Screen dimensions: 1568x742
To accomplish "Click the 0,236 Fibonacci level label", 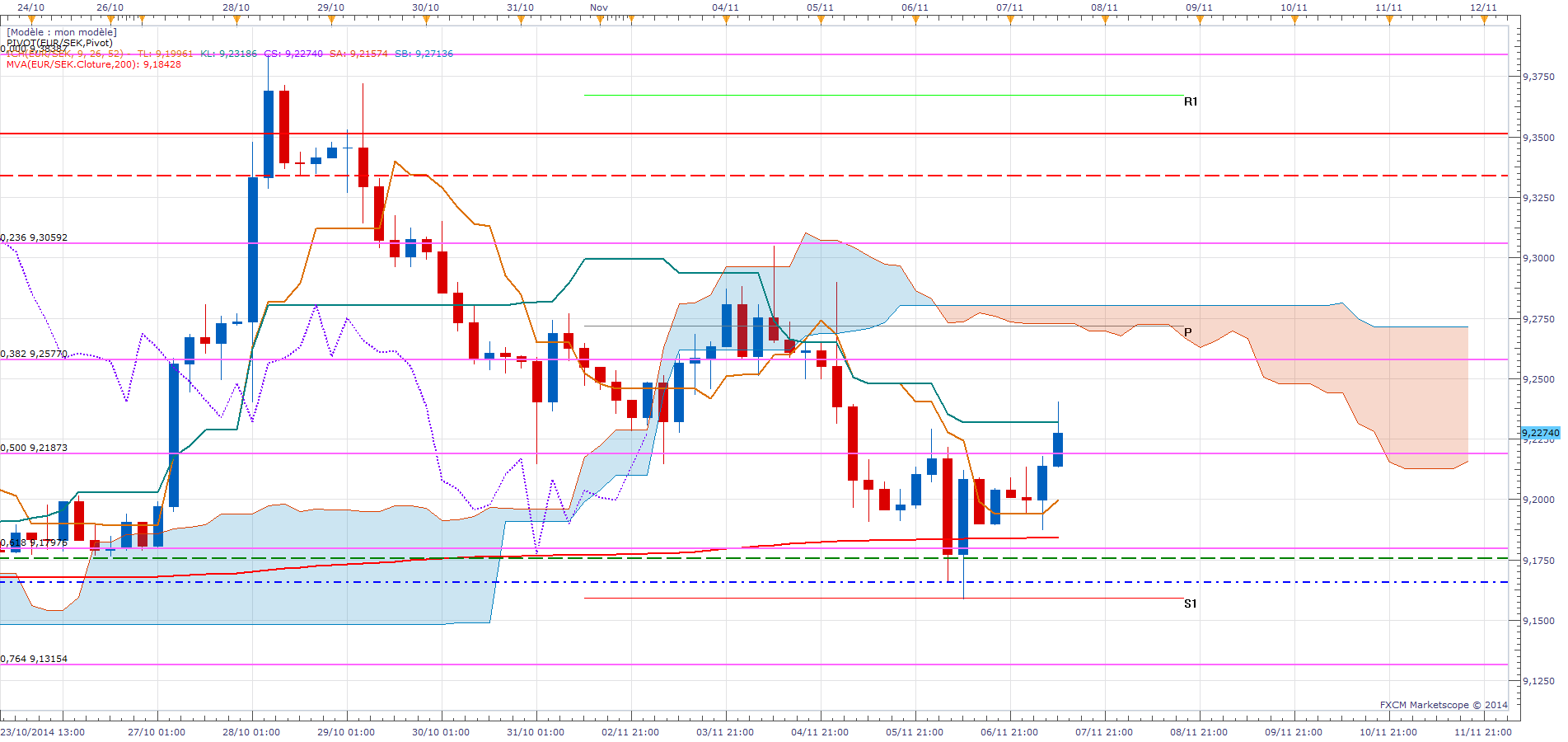I will point(34,237).
